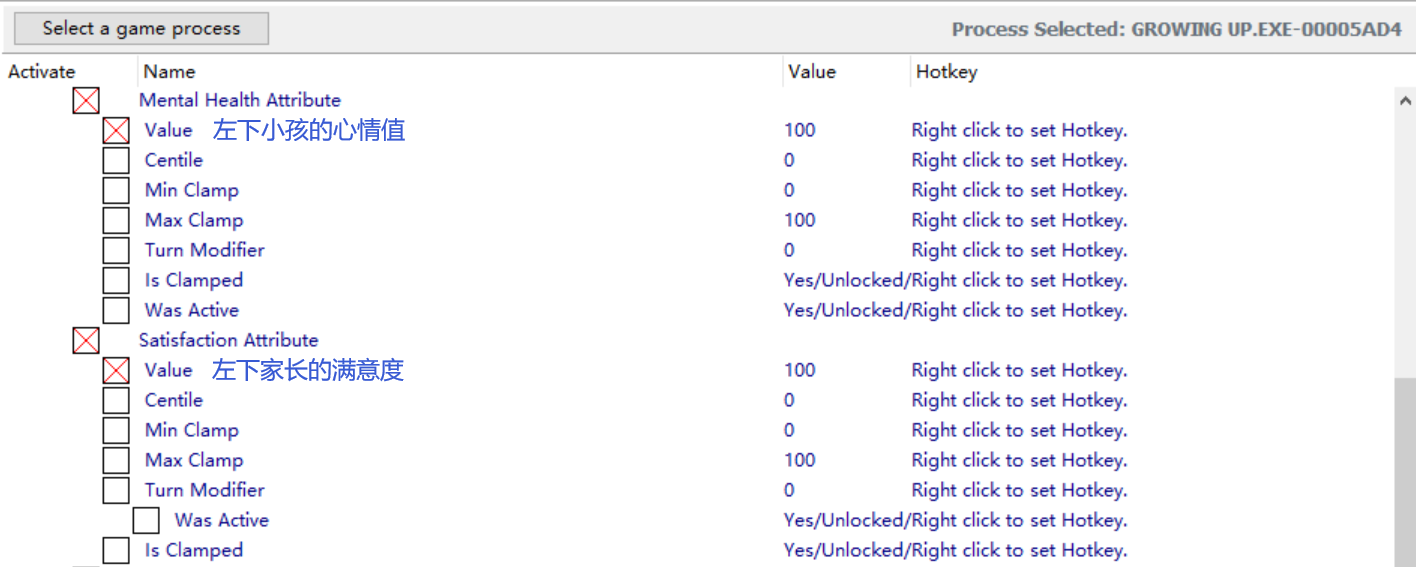Click the Select a game process button

[141, 29]
